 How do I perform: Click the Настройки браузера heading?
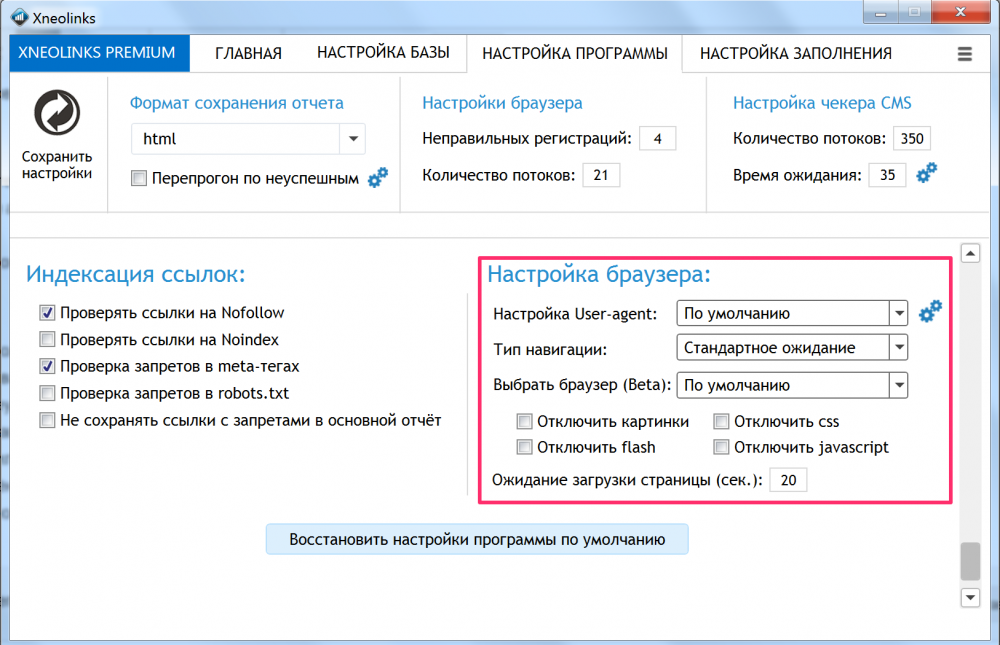[502, 103]
